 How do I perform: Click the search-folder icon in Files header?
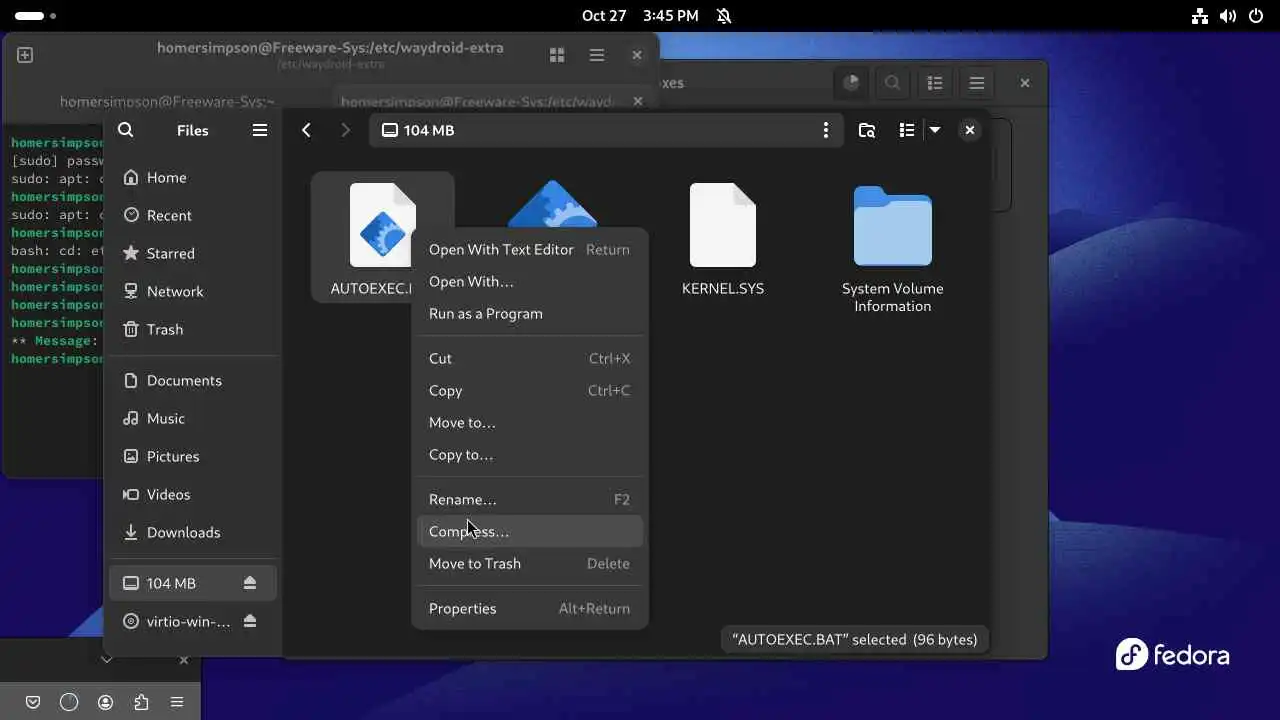[867, 130]
